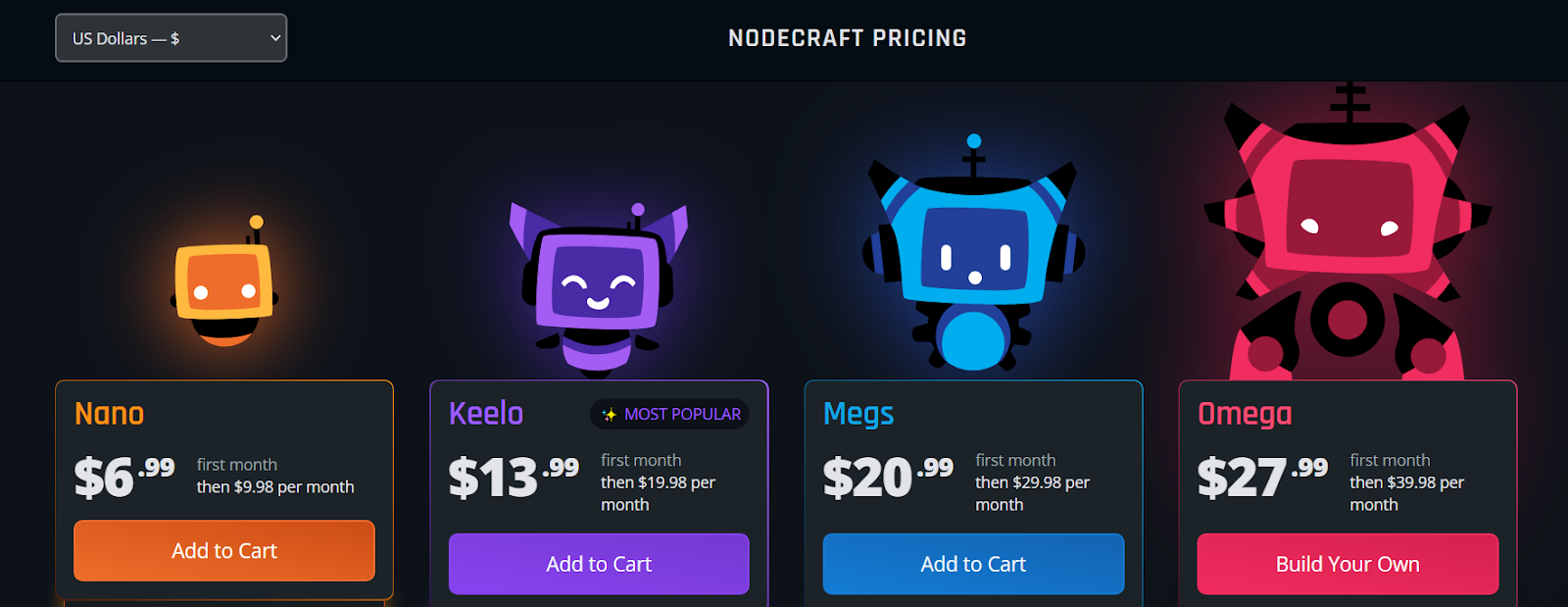Image resolution: width=1568 pixels, height=607 pixels.
Task: Select the Megs plan title
Action: (x=858, y=415)
